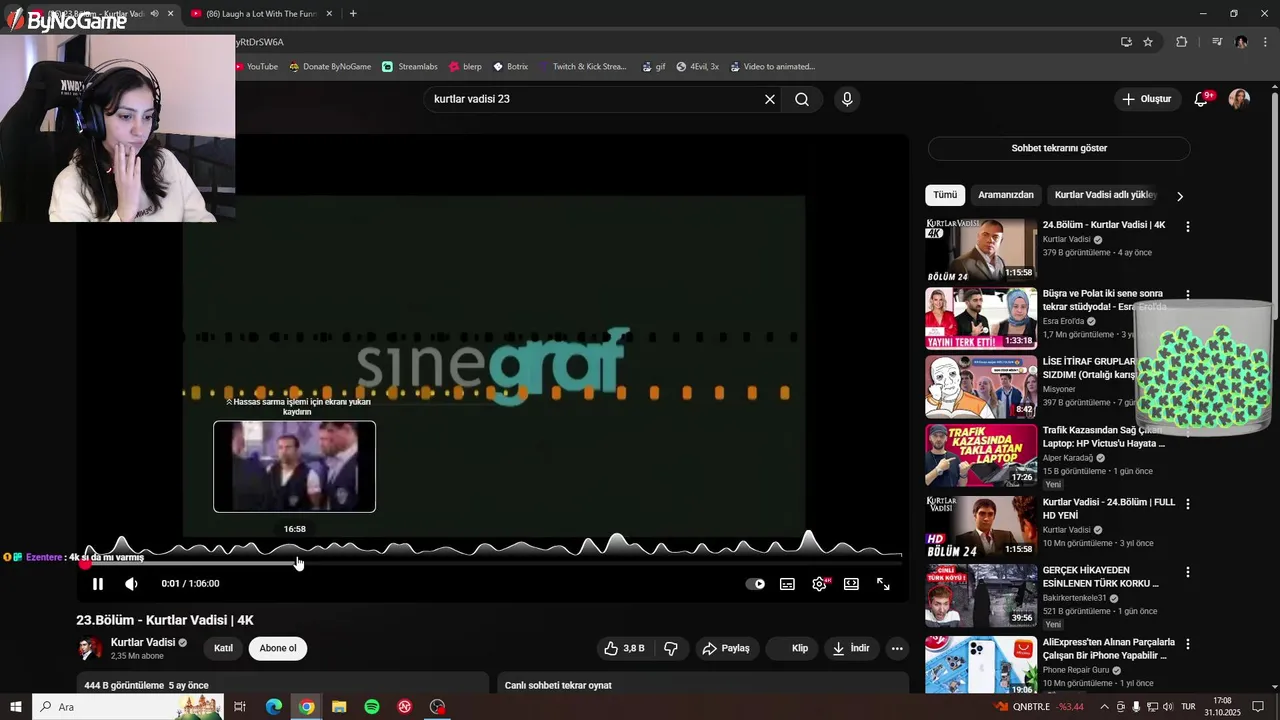Open the Kurtlar Vadisi channel name link
Viewport: 1280px width, 720px height.
point(143,642)
